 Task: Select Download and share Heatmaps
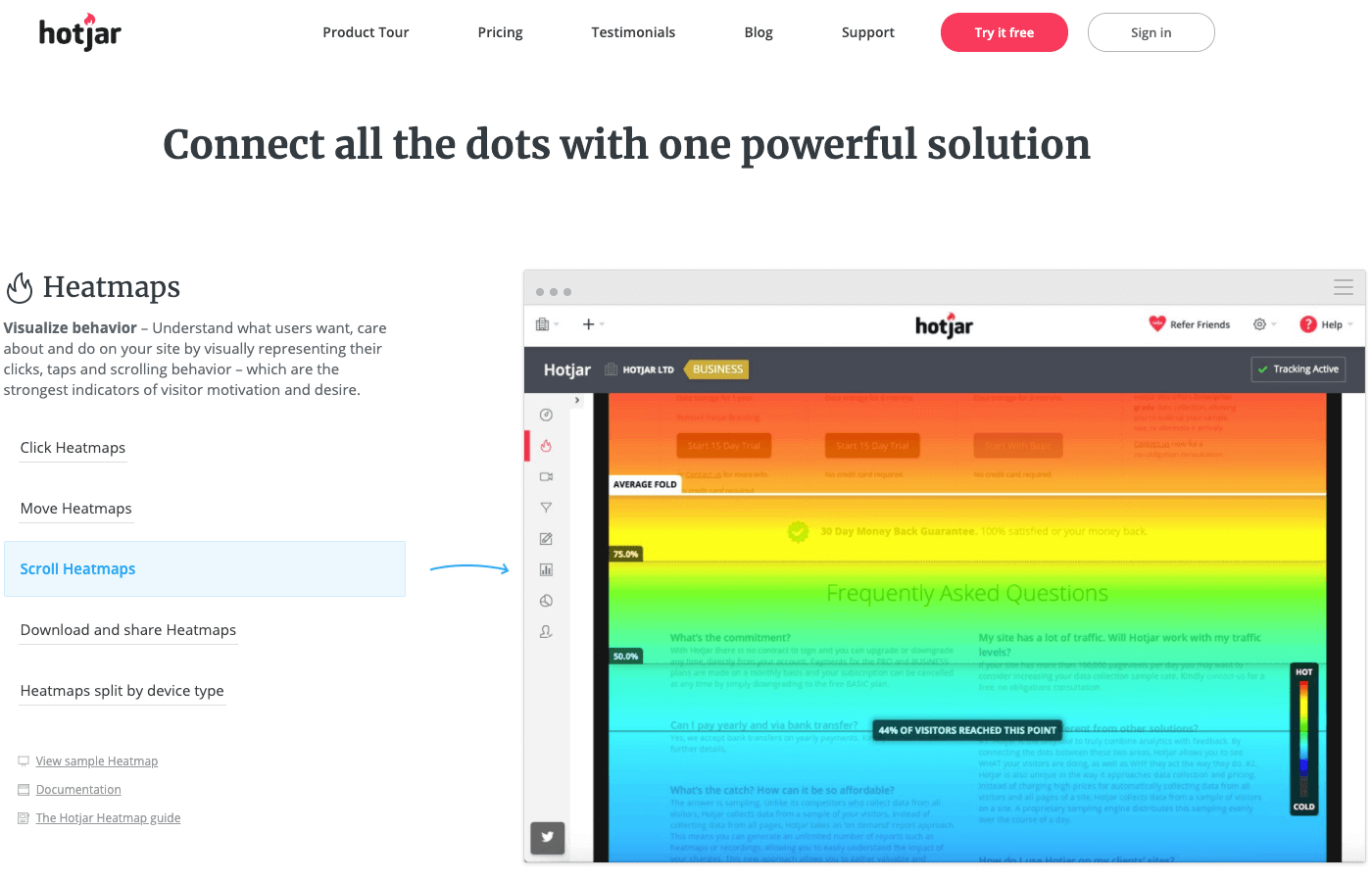point(128,630)
